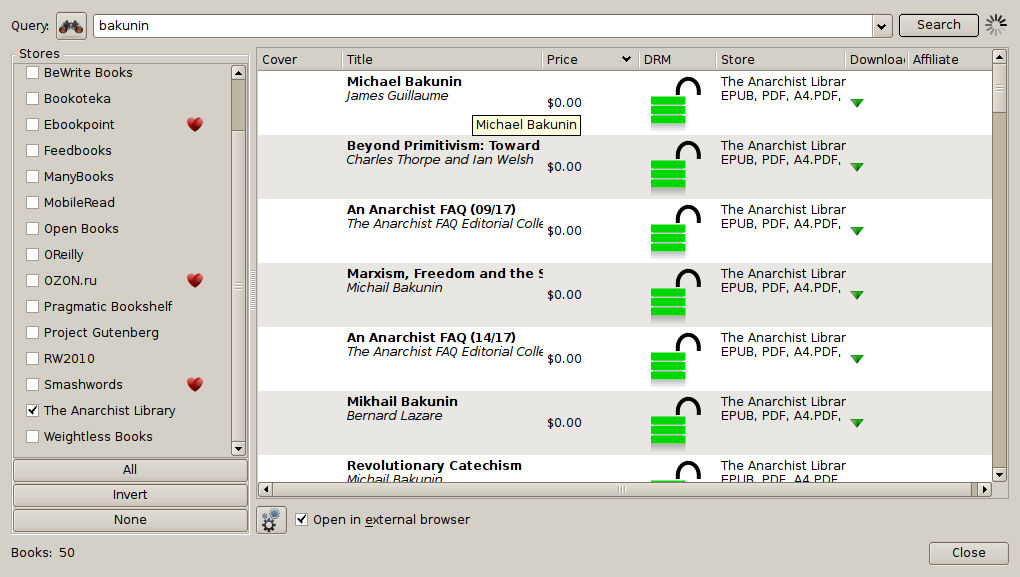Open the query history dropdown arrow
The image size is (1020, 577).
pyautogui.click(x=881, y=27)
